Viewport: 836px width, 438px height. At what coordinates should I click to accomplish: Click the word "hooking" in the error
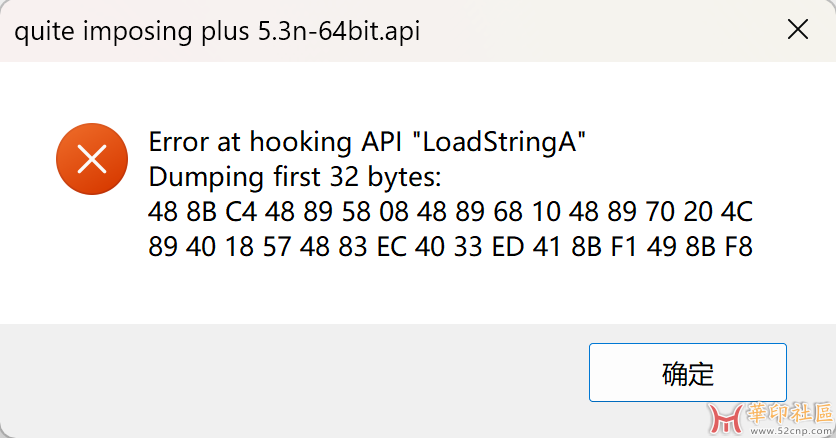290,142
